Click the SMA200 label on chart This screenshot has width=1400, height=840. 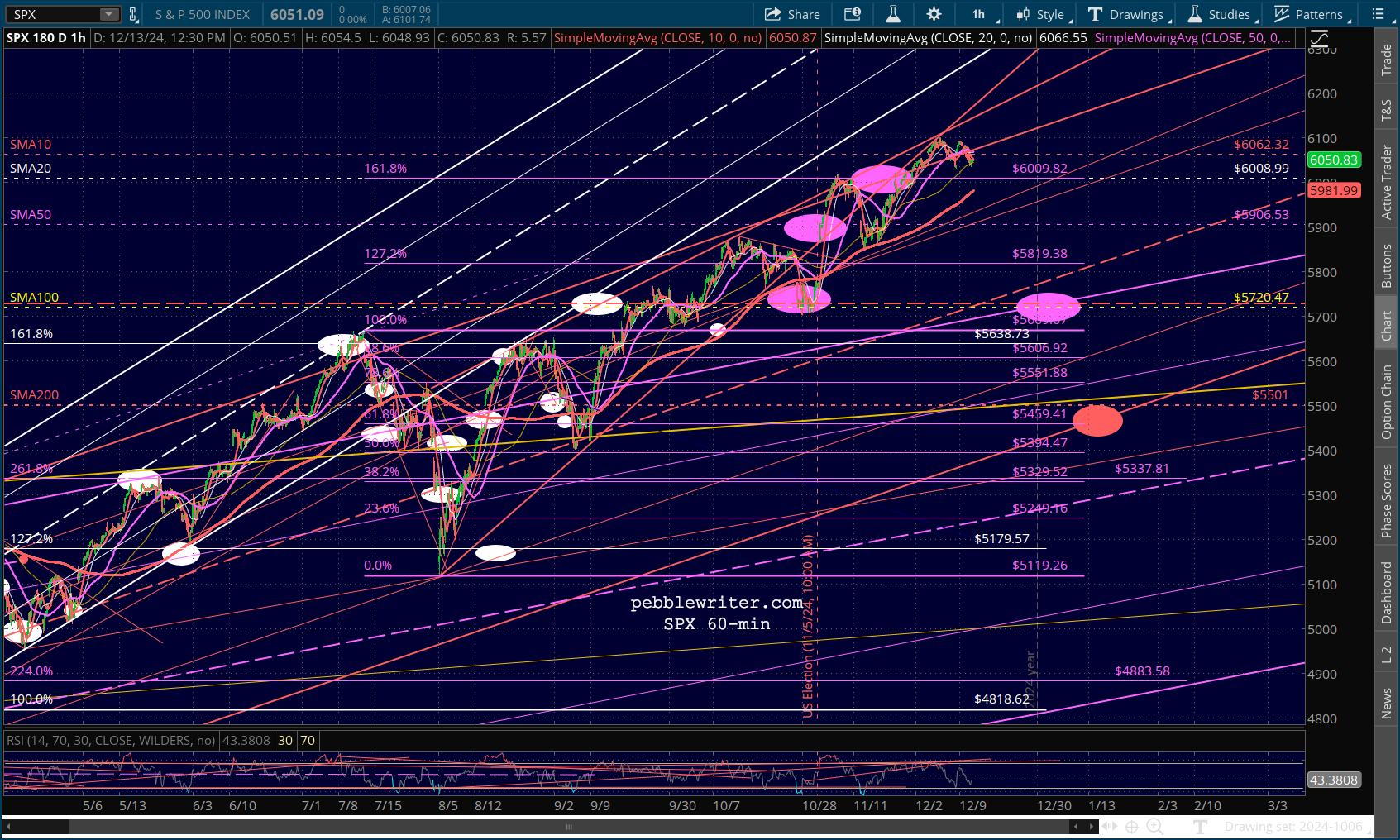tap(35, 395)
